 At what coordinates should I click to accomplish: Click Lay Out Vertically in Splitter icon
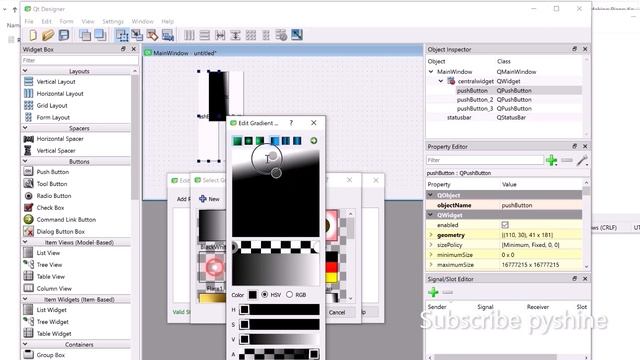coord(235,36)
